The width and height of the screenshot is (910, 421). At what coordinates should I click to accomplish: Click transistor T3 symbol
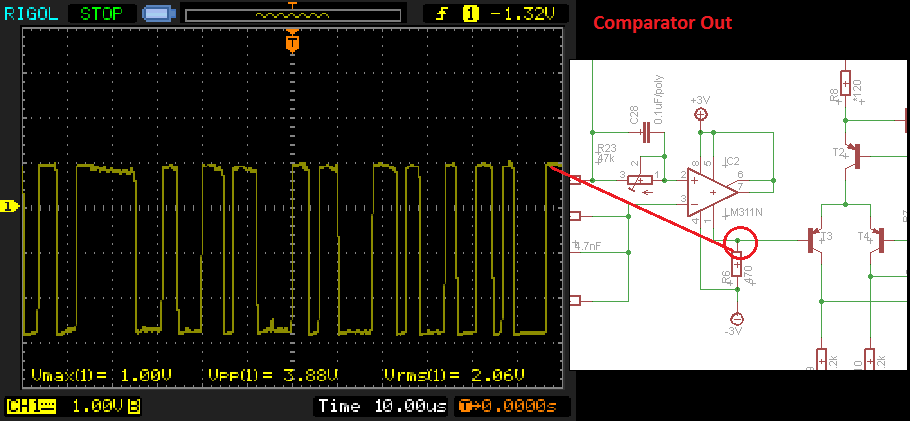tap(814, 240)
